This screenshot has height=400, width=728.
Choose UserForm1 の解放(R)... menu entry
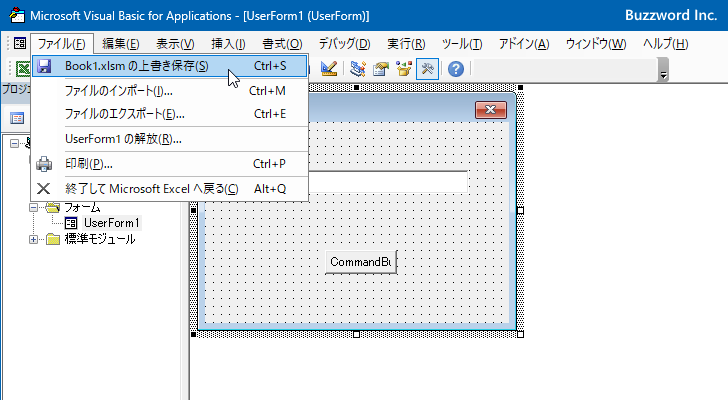(170, 139)
